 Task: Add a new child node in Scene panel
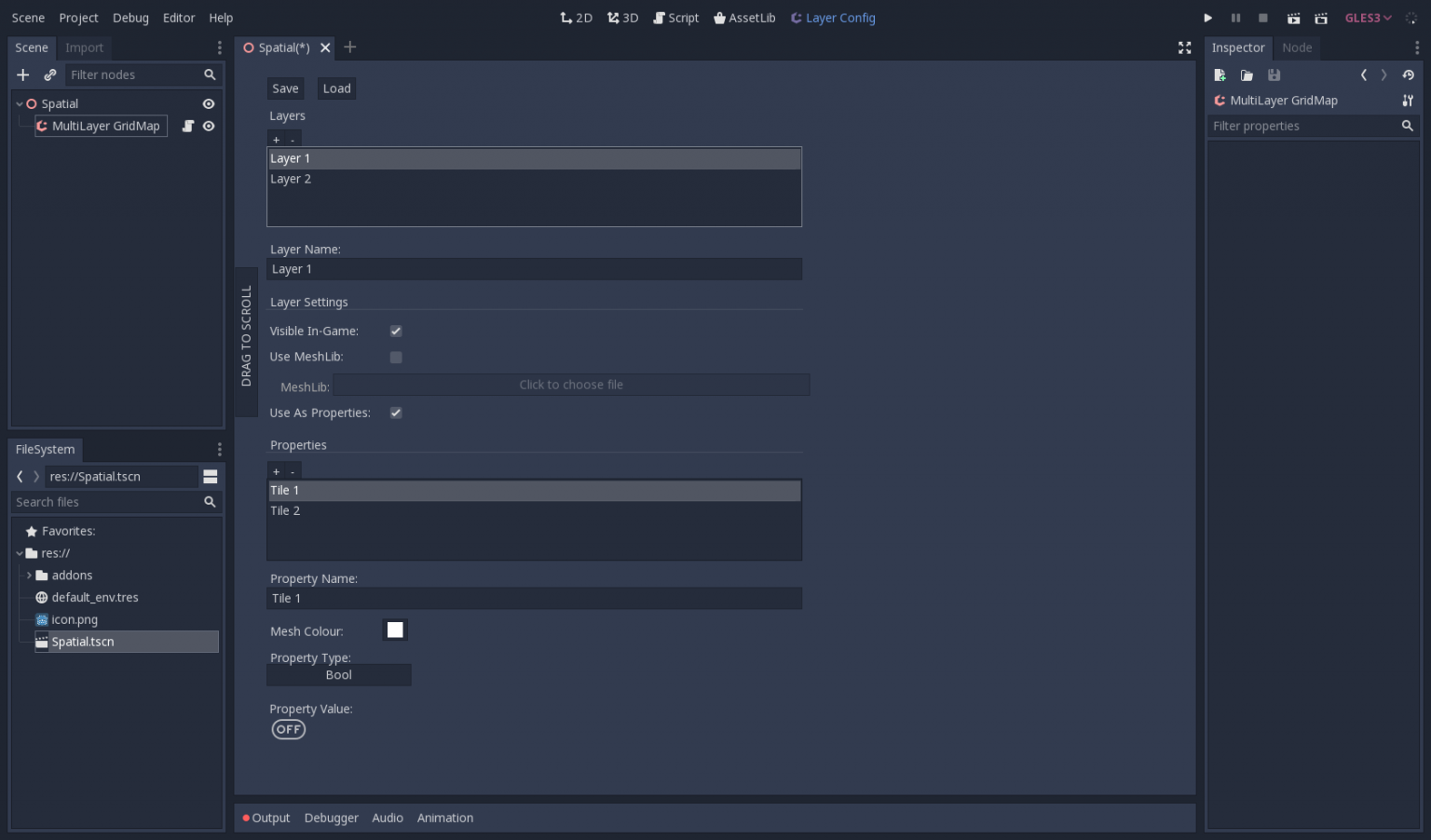point(23,75)
